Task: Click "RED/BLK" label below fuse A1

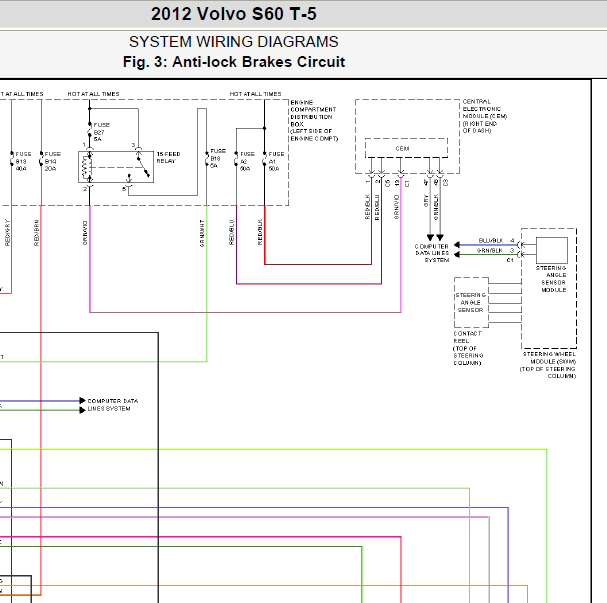Action: pos(260,232)
